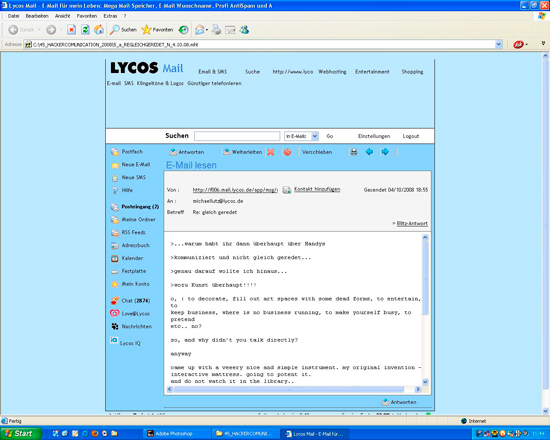Open the Favoriten menu in menu bar
Screen dimensions: 550x440
click(87, 16)
